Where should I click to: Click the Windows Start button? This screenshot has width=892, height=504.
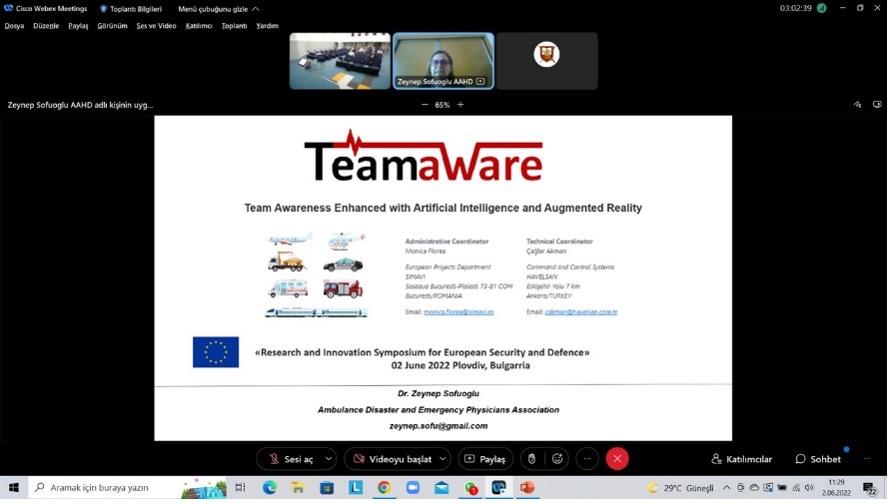14,488
